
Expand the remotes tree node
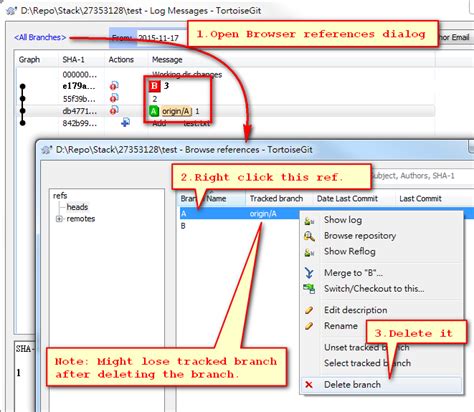coord(59,219)
